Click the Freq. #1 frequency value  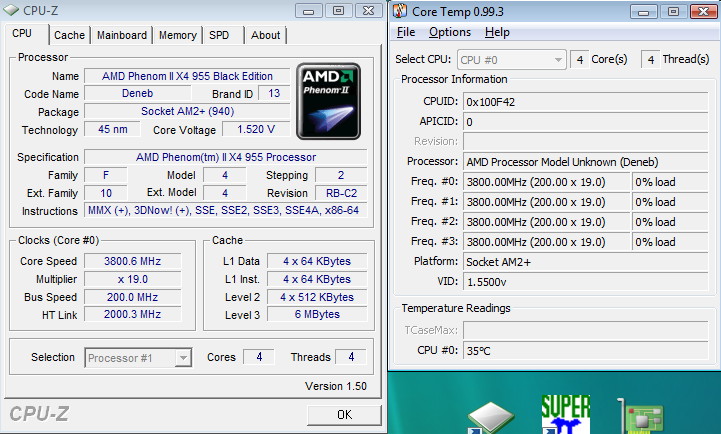point(546,202)
